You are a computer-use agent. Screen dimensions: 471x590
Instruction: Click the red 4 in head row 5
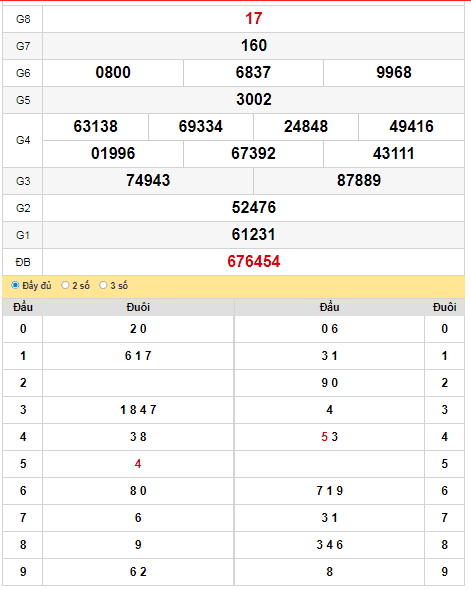[138, 464]
